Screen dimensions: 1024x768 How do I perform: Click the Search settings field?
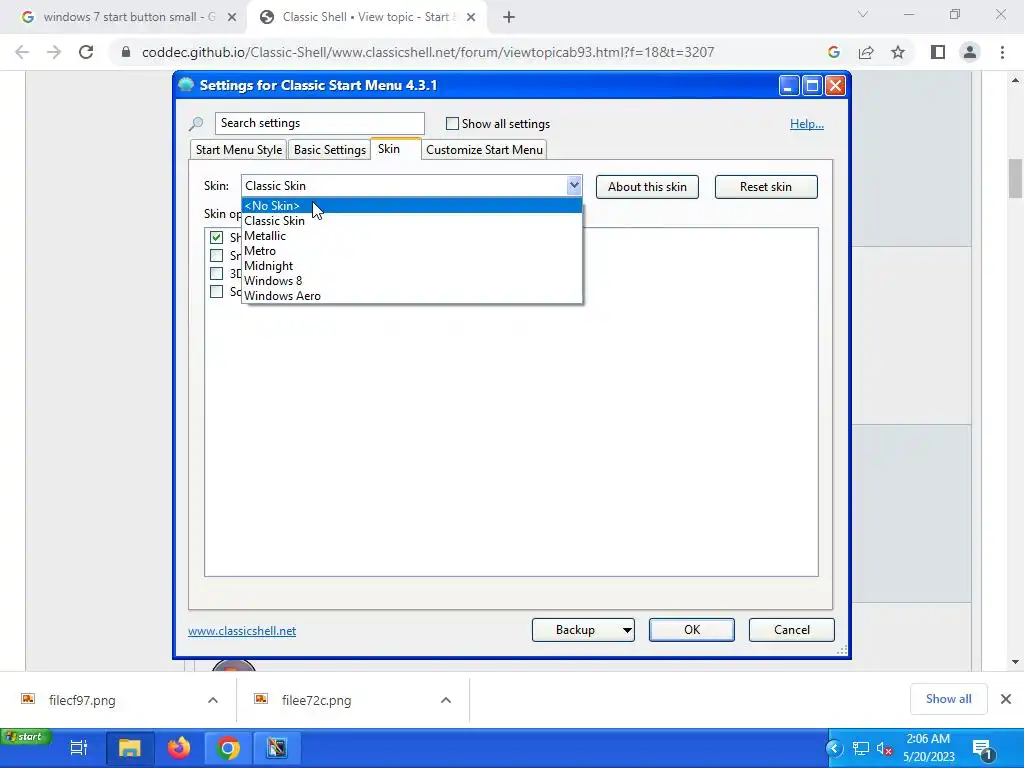click(319, 123)
